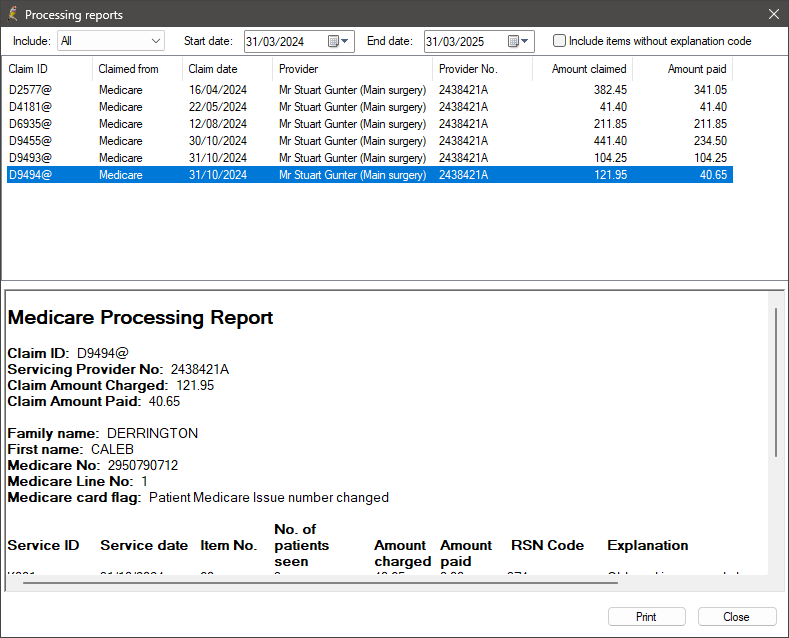Open the Start date calendar picker icon
789x638 pixels.
(333, 41)
